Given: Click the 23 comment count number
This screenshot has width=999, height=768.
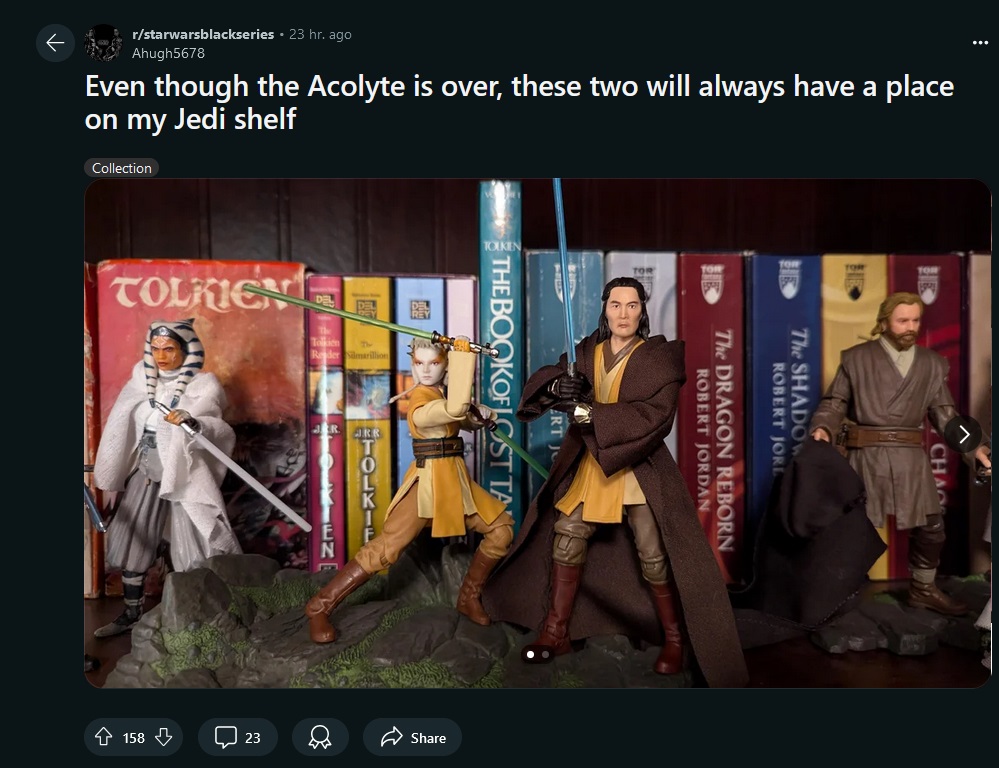Looking at the screenshot, I should point(252,738).
